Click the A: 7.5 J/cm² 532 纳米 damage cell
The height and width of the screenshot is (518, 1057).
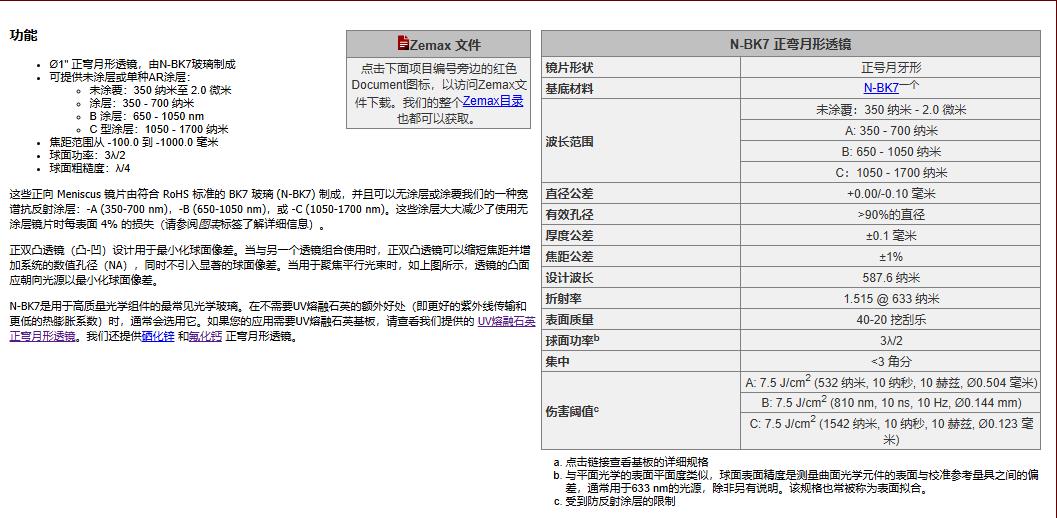pyautogui.click(x=890, y=382)
